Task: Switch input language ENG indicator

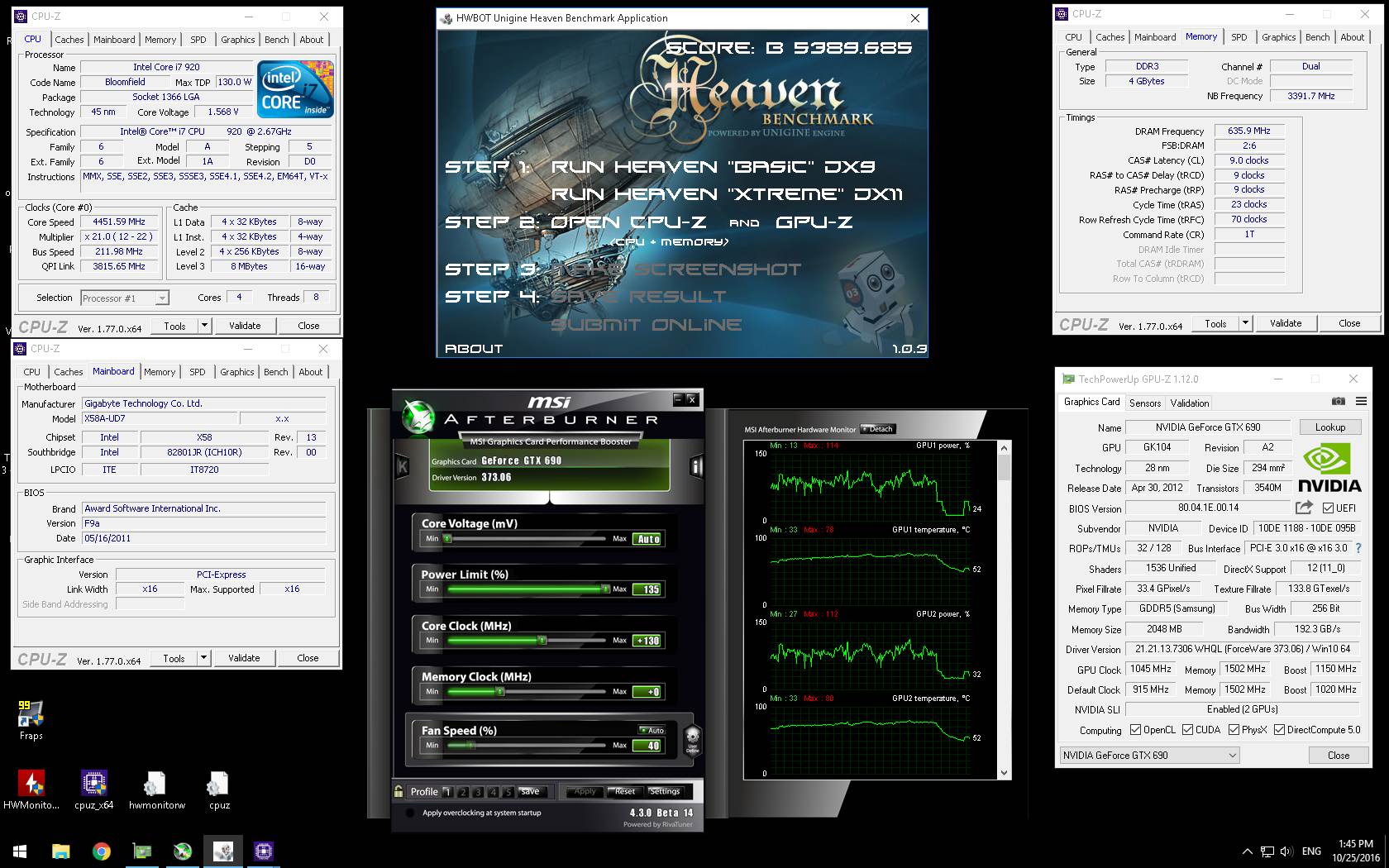Action: click(x=1311, y=851)
